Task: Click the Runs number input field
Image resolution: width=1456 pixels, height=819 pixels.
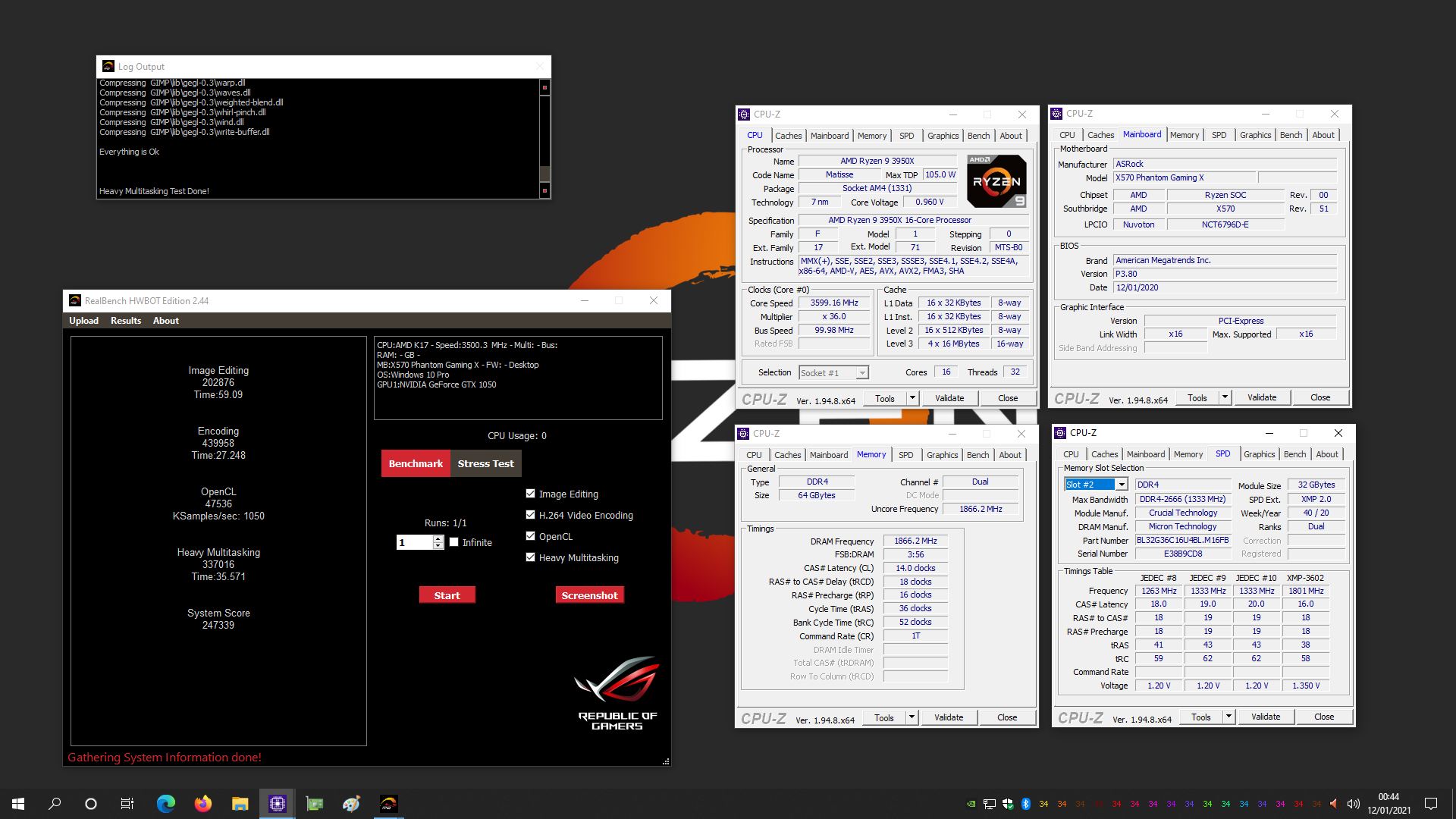Action: click(x=415, y=542)
